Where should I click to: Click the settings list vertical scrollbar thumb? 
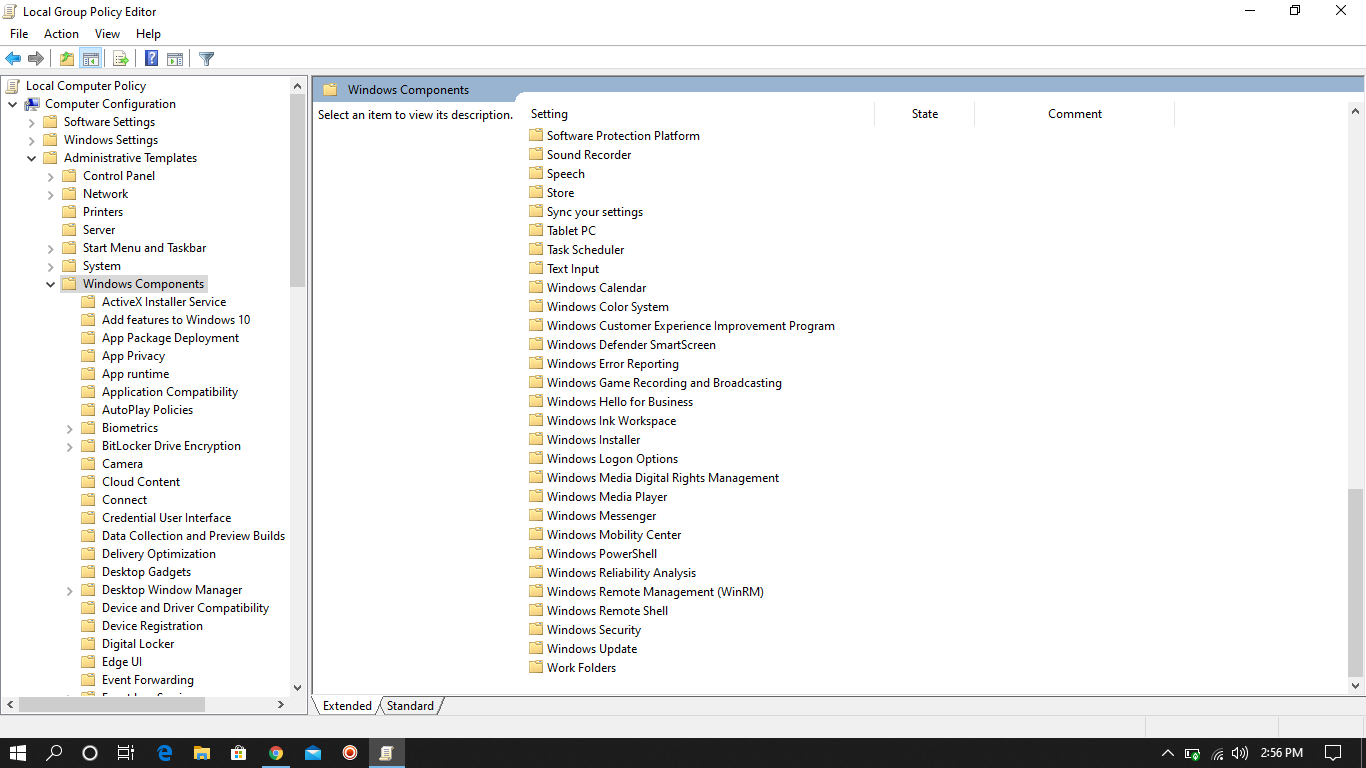tap(1355, 583)
